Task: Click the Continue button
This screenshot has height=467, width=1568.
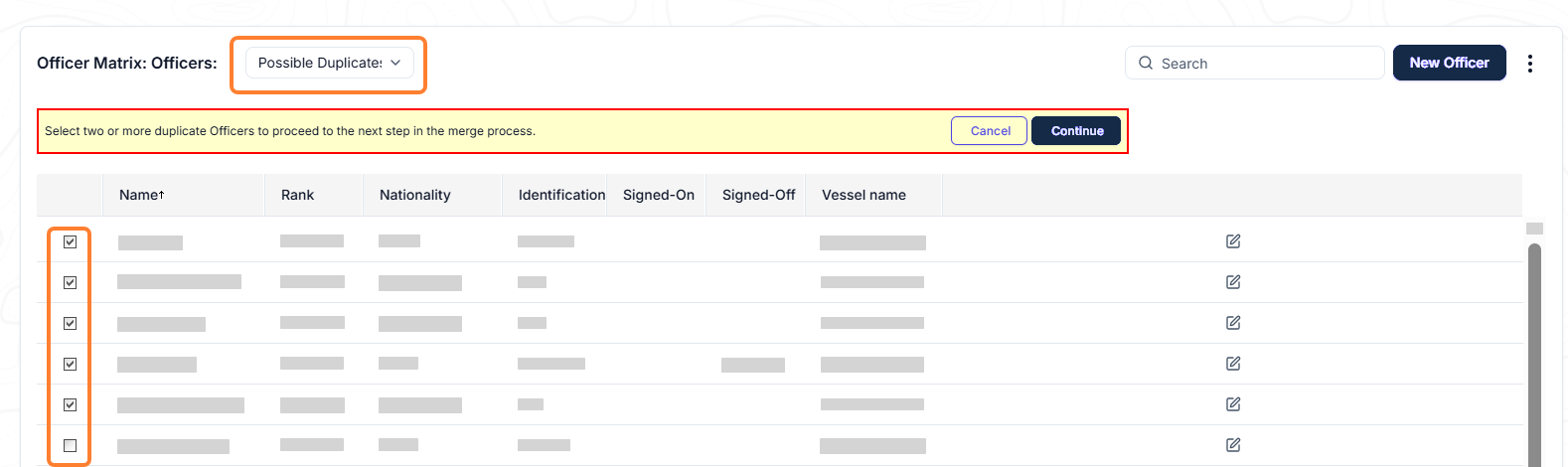Action: (x=1076, y=131)
